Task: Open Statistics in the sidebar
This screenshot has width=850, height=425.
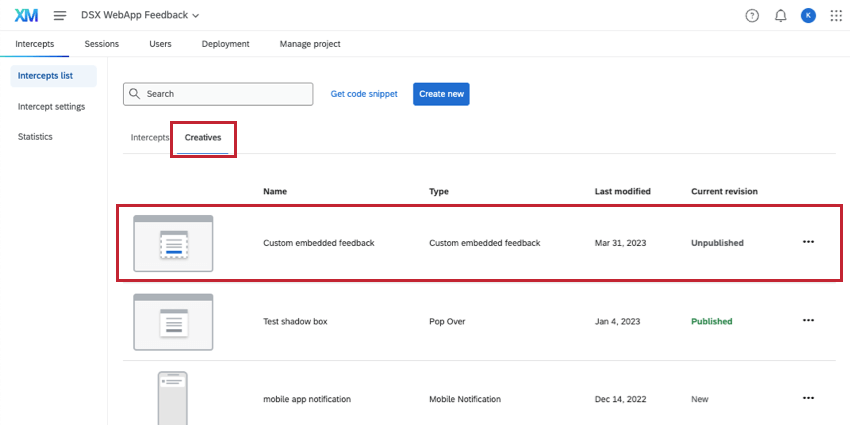Action: click(35, 136)
